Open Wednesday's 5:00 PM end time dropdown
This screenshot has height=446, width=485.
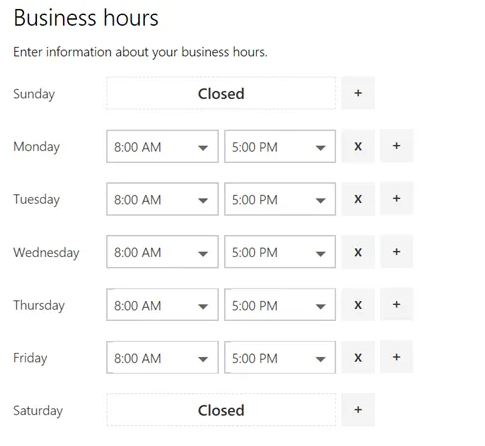[280, 252]
